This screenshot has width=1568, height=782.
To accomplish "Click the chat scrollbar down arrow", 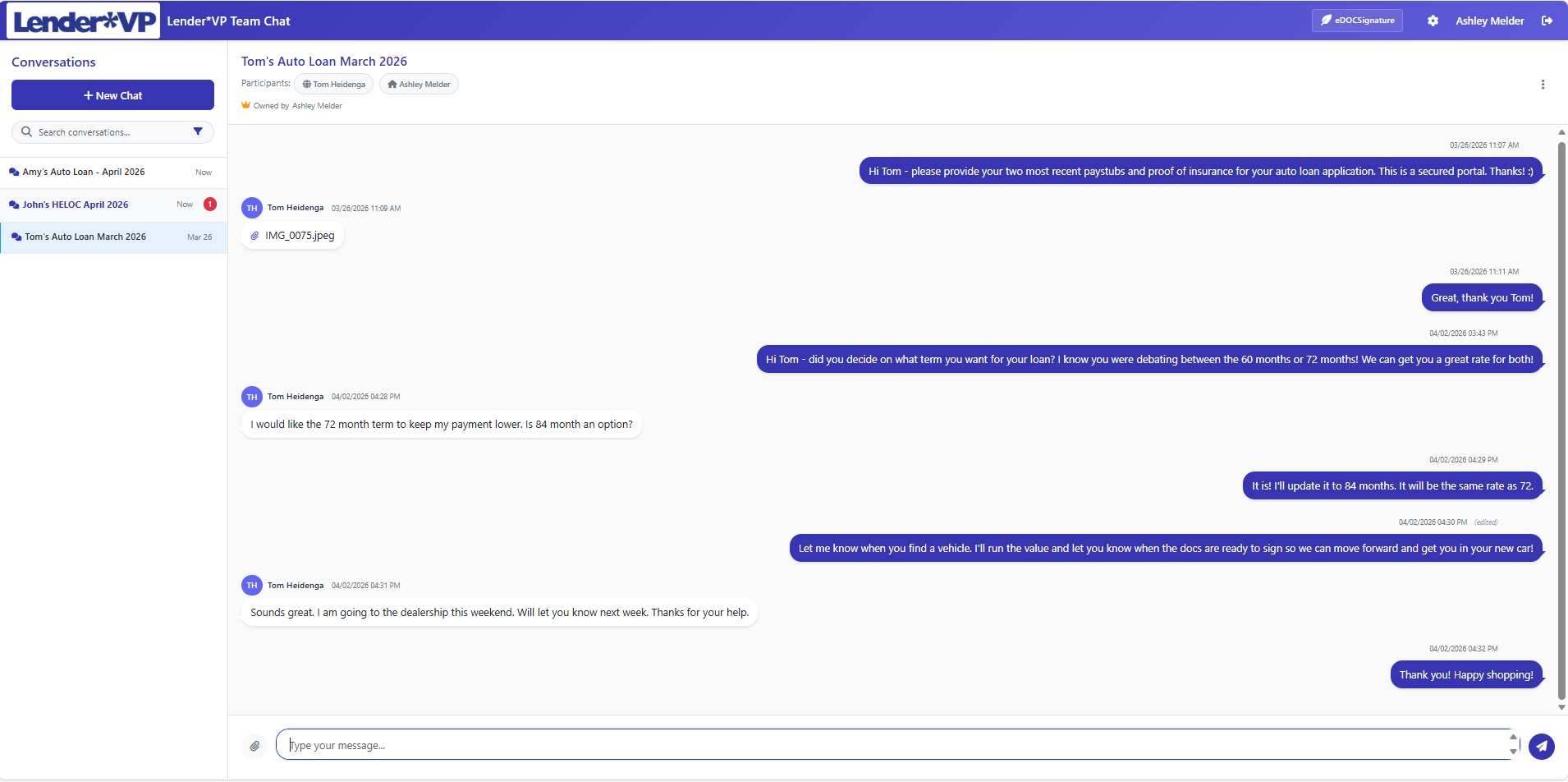I will pyautogui.click(x=1561, y=706).
